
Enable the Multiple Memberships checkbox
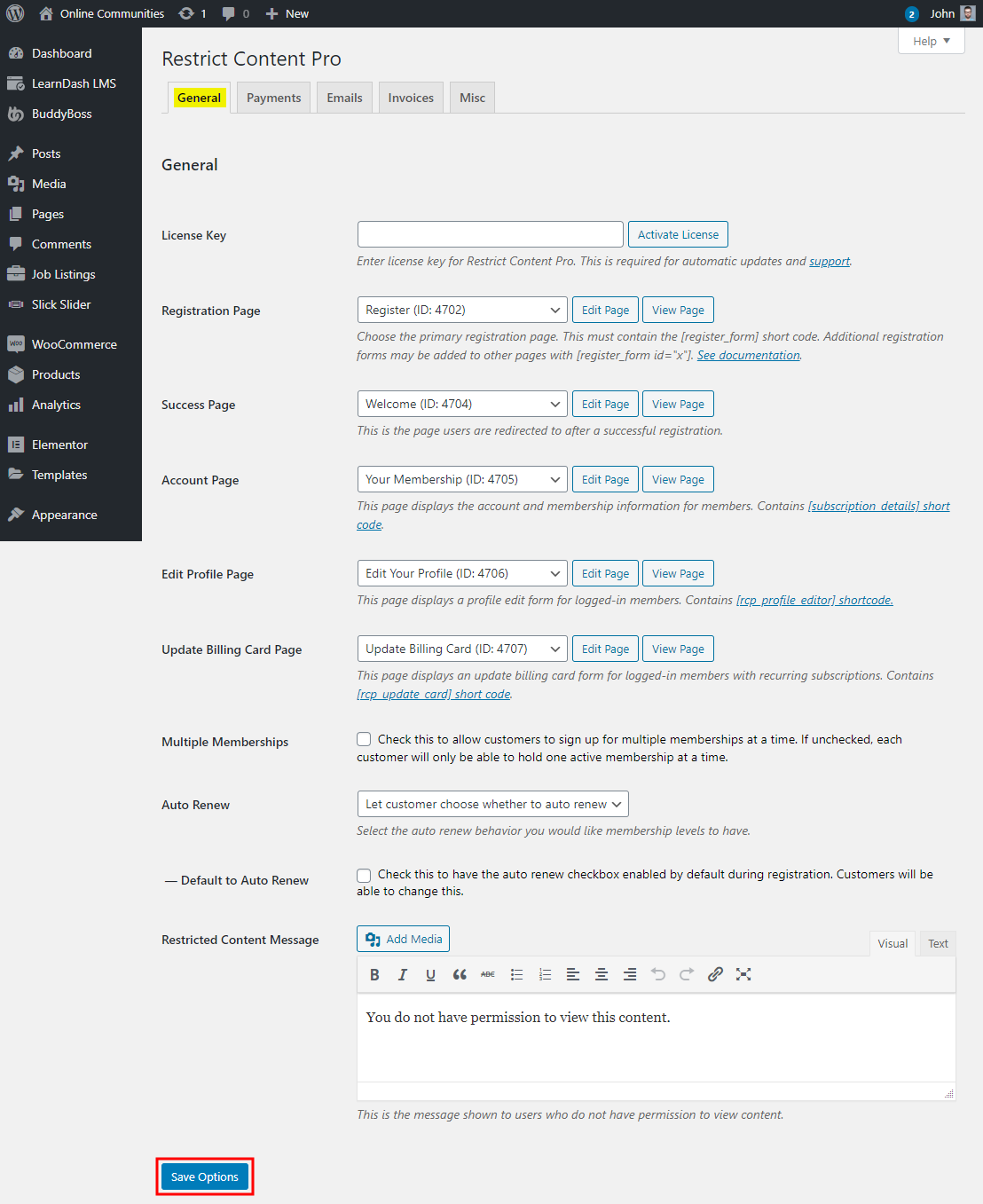364,738
